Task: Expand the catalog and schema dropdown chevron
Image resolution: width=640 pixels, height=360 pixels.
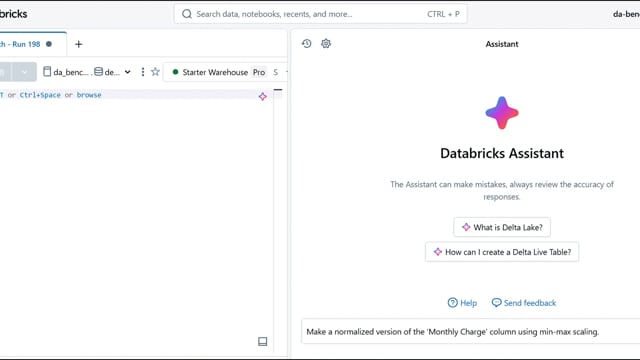Action: pos(127,72)
